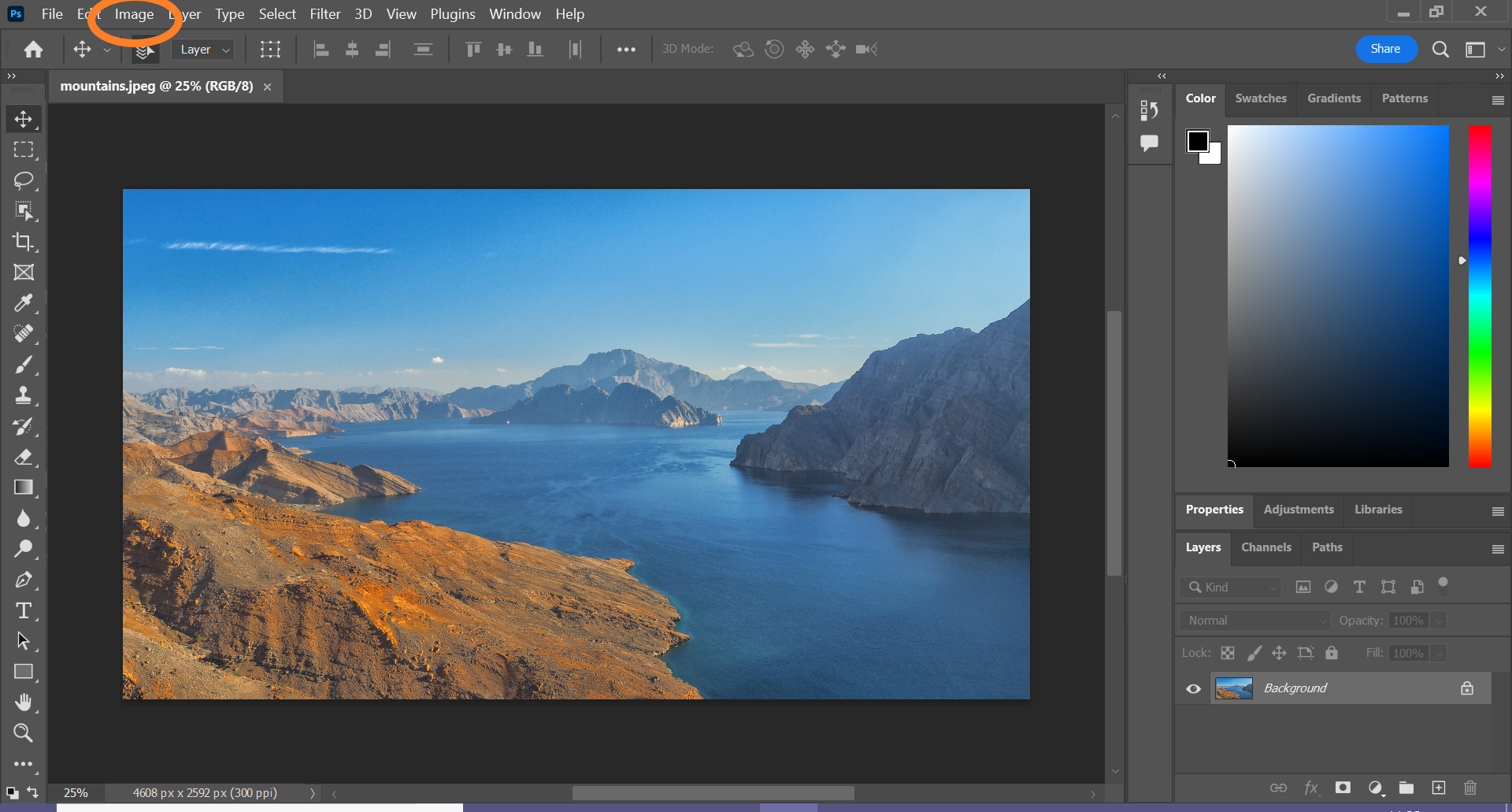Screen dimensions: 1512x812
Task: Toggle lock all on layer
Action: [1332, 653]
